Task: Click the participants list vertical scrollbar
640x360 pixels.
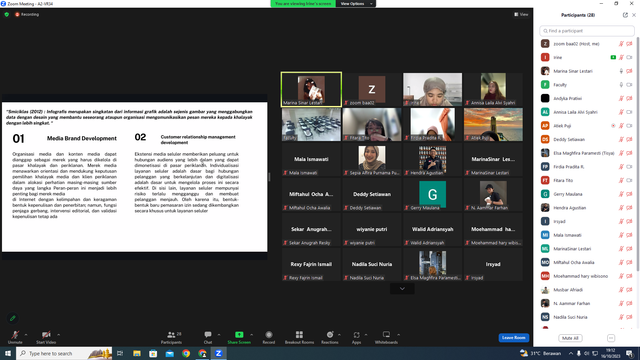Action: [x=638, y=153]
